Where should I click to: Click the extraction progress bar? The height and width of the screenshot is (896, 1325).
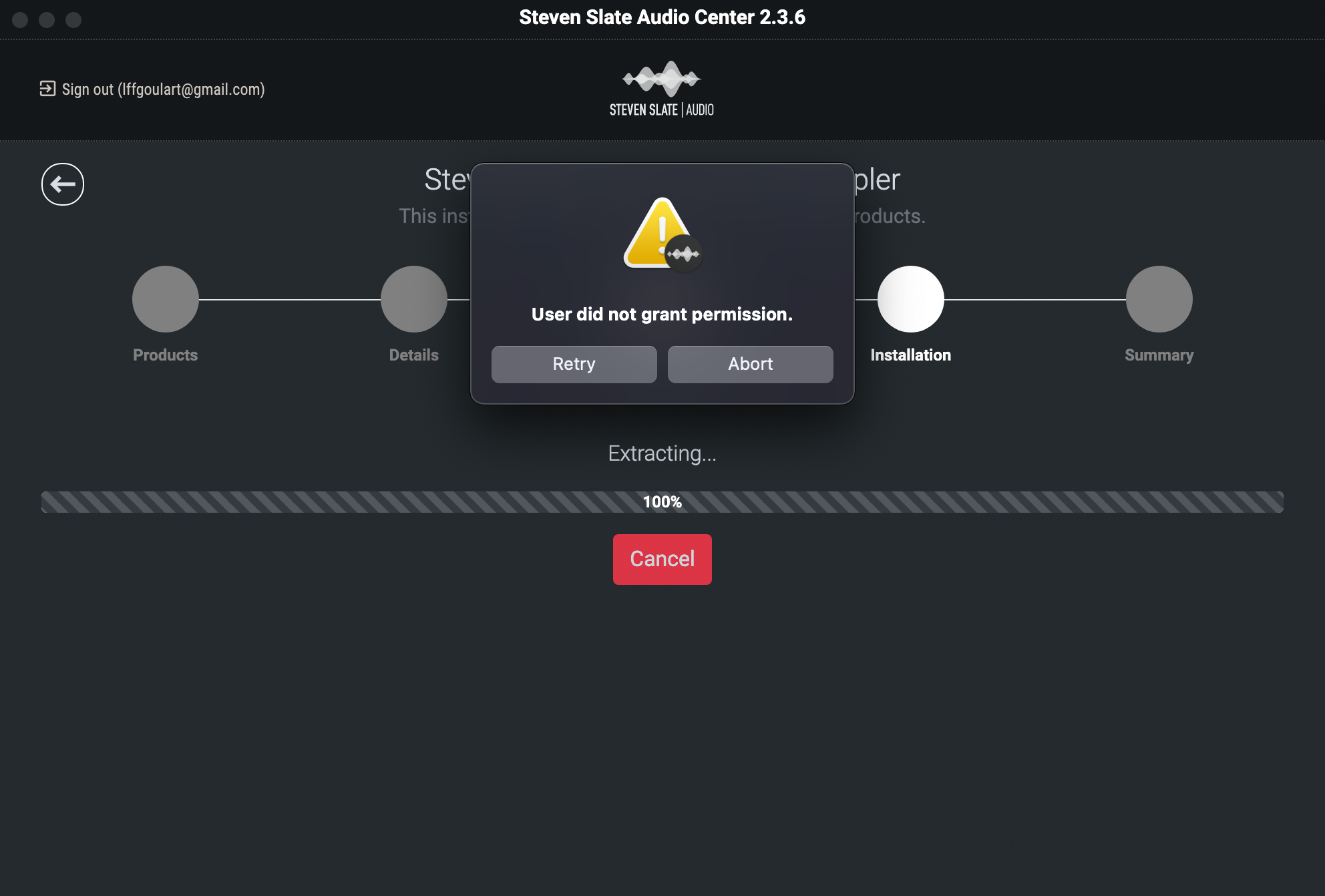coord(662,501)
